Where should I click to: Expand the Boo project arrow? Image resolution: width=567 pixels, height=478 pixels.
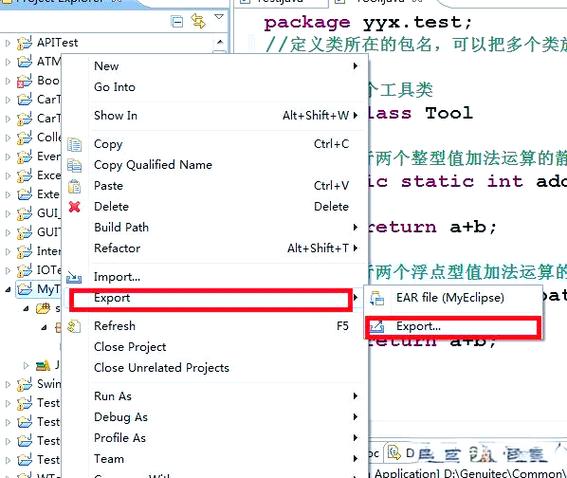click(x=8, y=81)
